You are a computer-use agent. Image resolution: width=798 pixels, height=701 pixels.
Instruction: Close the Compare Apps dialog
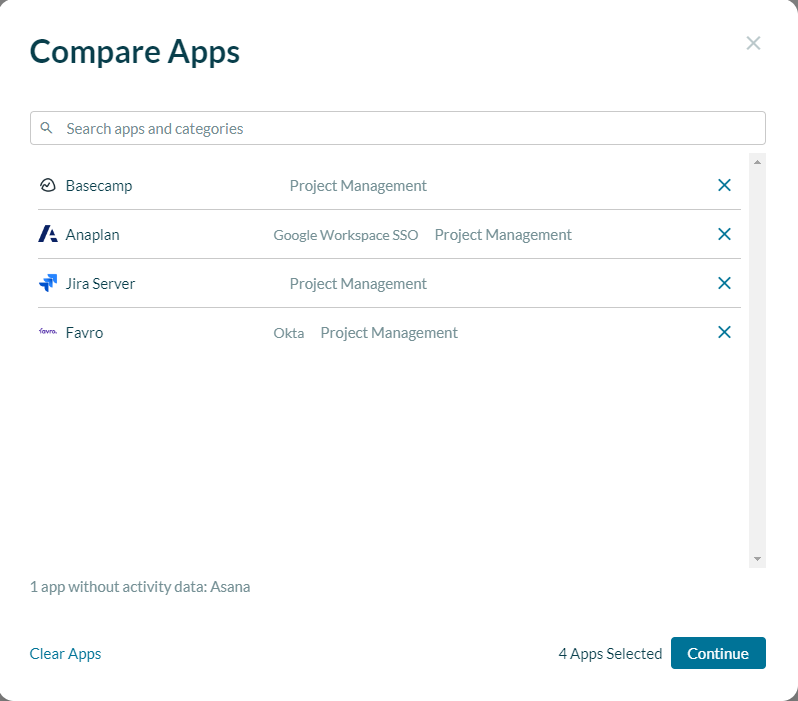(753, 43)
